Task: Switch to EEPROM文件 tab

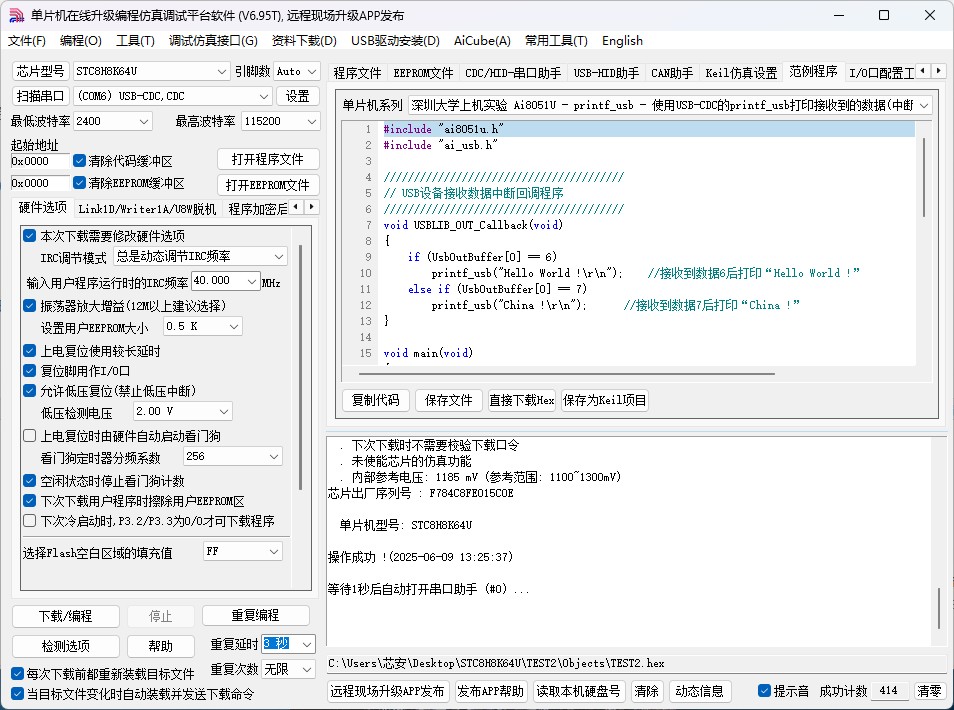Action: click(423, 73)
